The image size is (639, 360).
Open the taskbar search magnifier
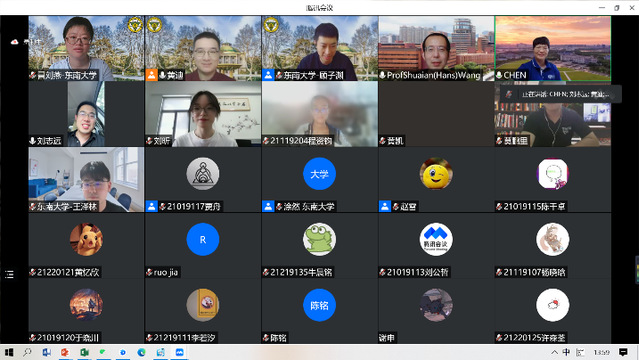pos(27,352)
